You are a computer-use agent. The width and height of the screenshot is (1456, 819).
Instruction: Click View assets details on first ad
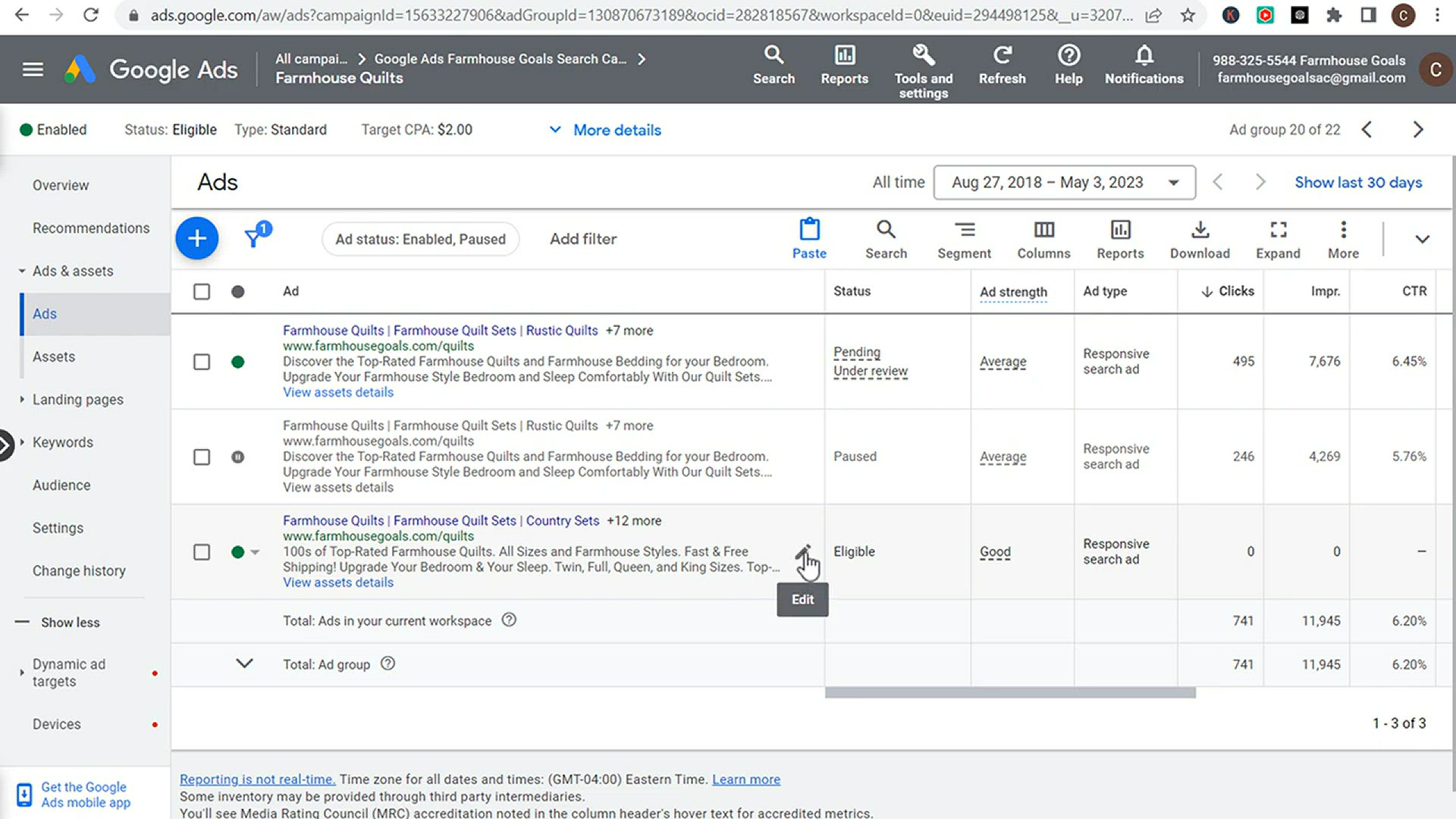click(338, 392)
